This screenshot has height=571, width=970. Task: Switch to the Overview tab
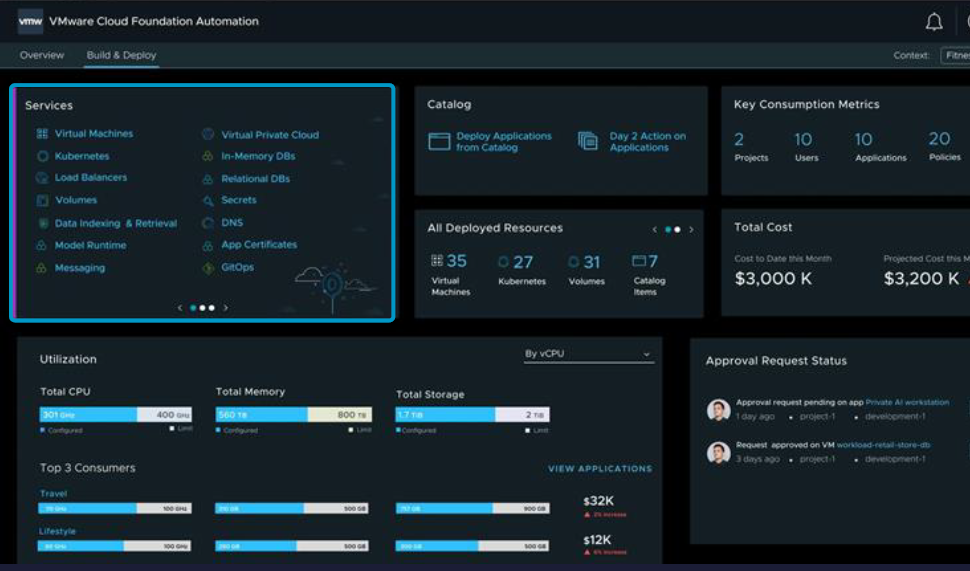point(41,55)
